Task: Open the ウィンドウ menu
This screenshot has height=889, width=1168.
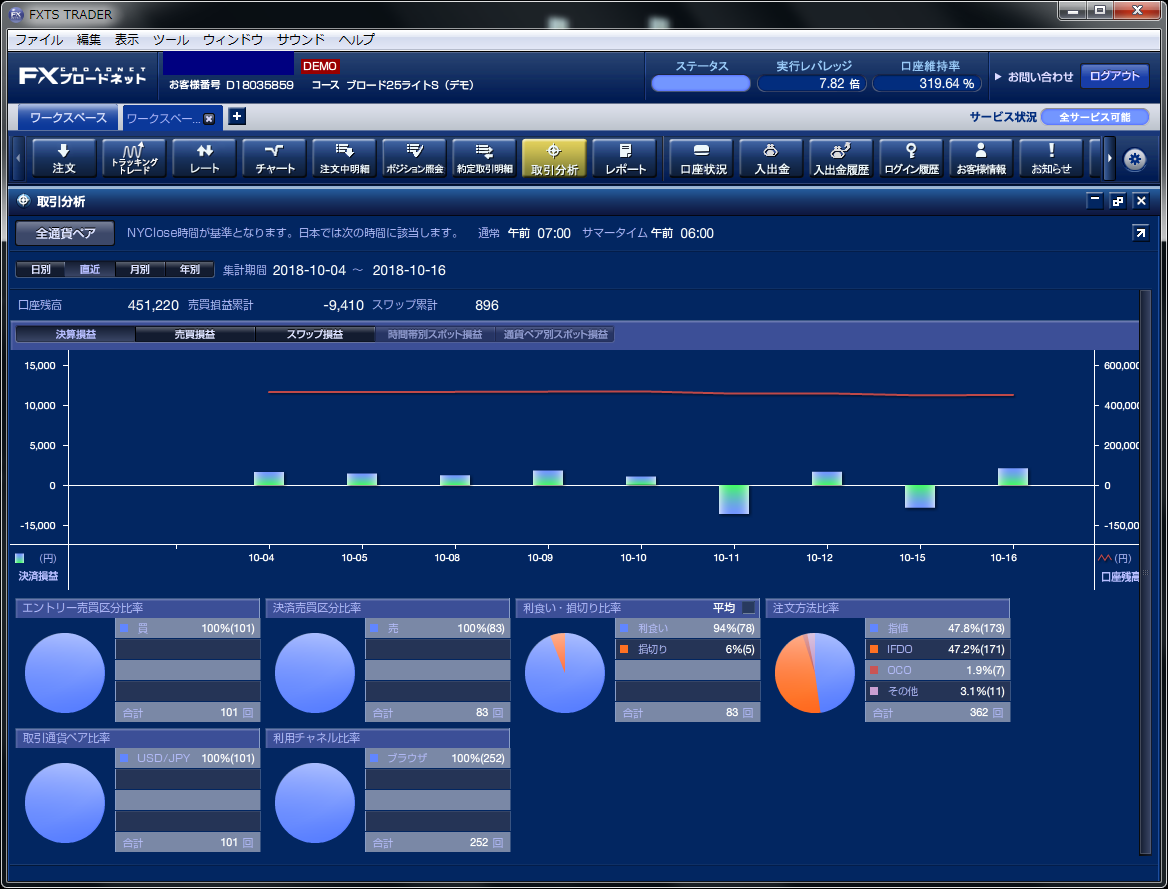Action: (x=233, y=39)
